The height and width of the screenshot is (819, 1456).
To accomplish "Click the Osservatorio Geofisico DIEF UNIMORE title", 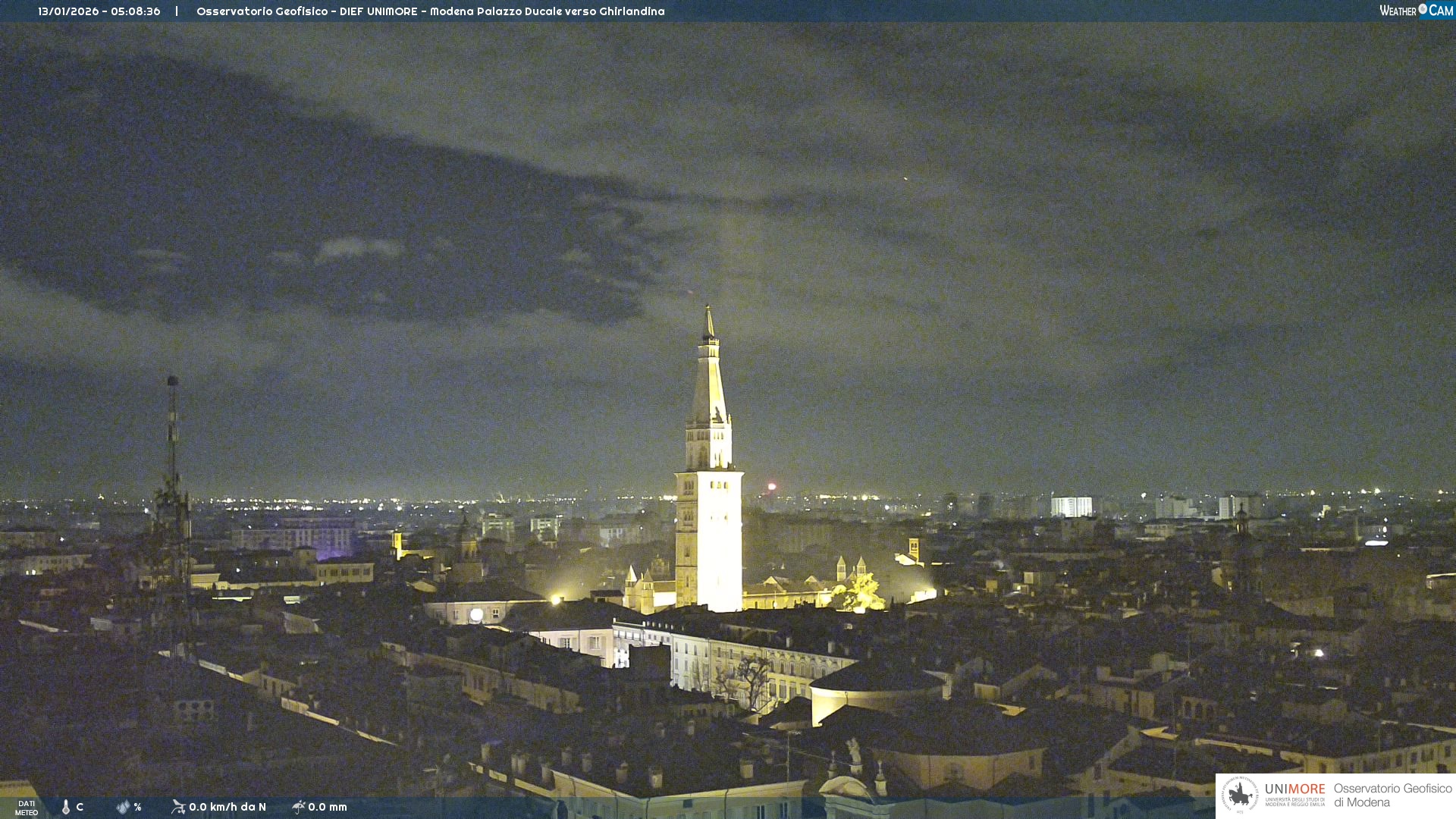I will pyautogui.click(x=430, y=11).
